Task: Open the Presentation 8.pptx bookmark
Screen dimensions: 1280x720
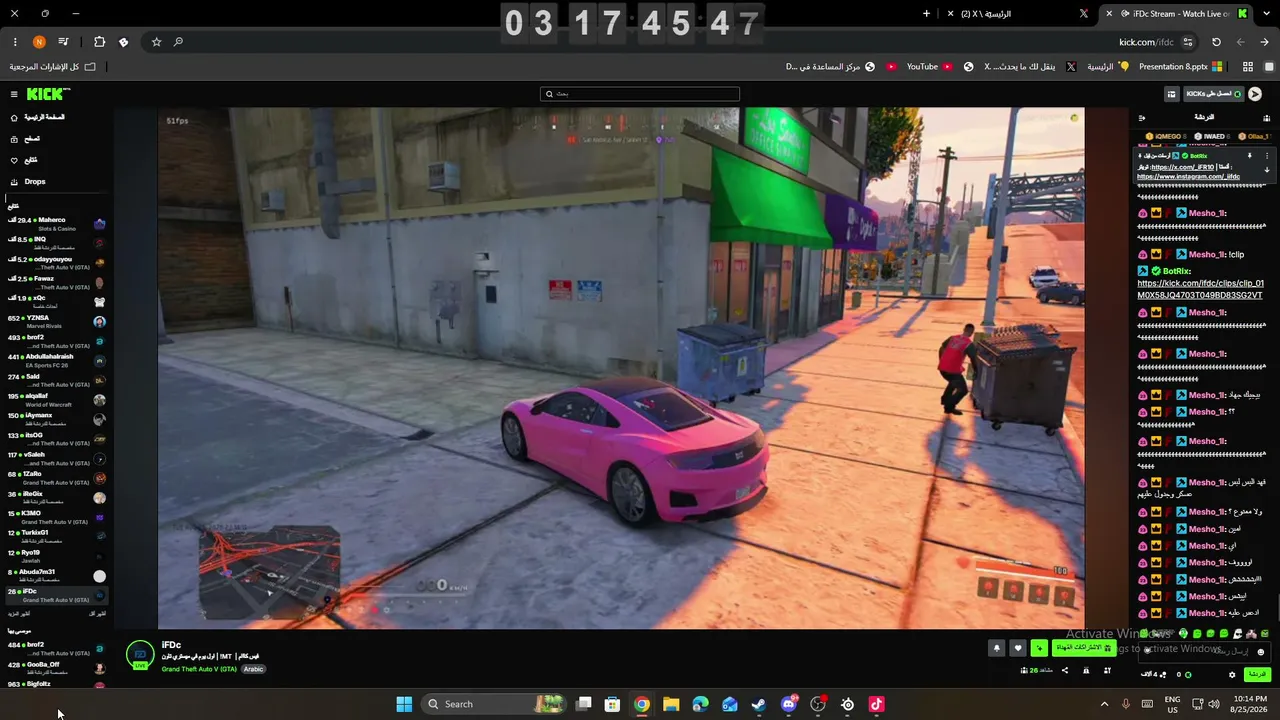Action: pos(1181,67)
